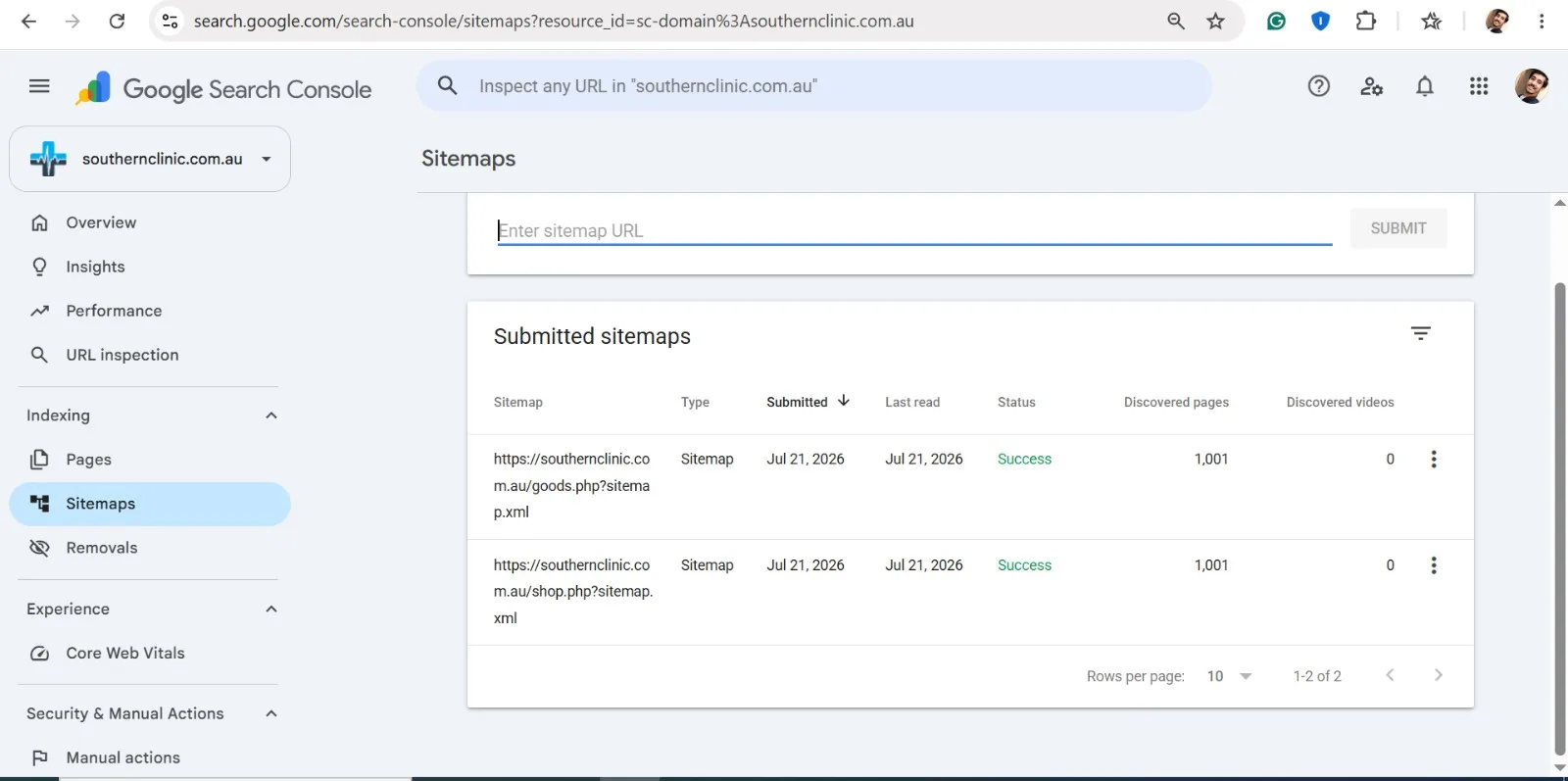The width and height of the screenshot is (1568, 781).
Task: Open users and permissions settings icon
Action: coord(1372,86)
